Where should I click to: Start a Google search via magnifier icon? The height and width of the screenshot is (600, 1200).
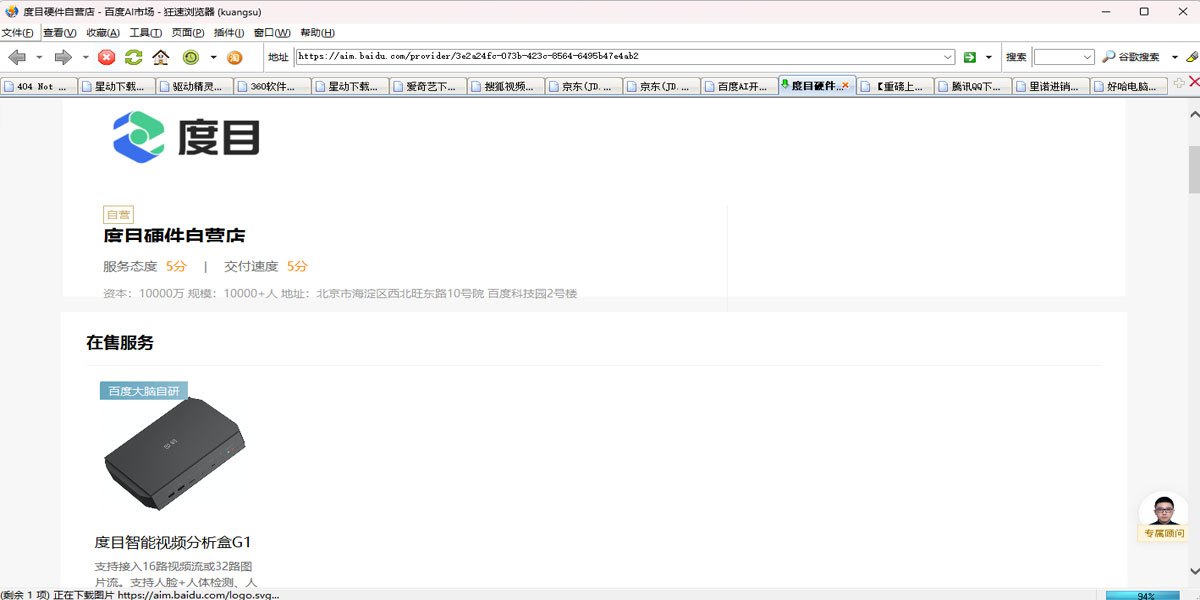coord(1110,57)
